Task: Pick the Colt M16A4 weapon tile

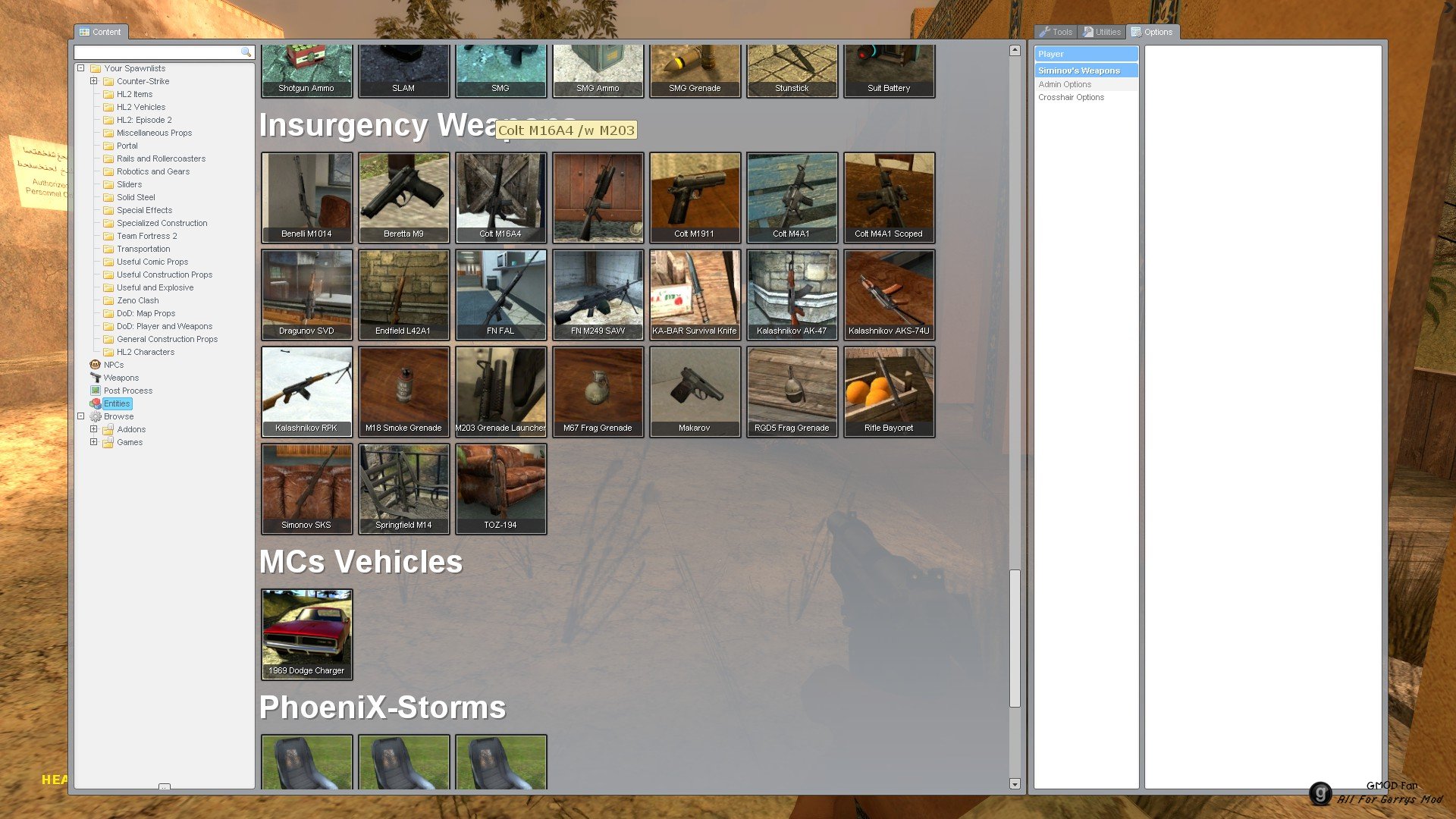Action: (x=500, y=197)
